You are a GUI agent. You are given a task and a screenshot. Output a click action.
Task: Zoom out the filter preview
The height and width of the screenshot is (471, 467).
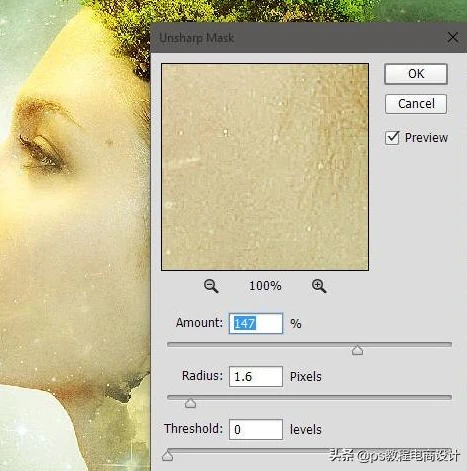[x=211, y=286]
